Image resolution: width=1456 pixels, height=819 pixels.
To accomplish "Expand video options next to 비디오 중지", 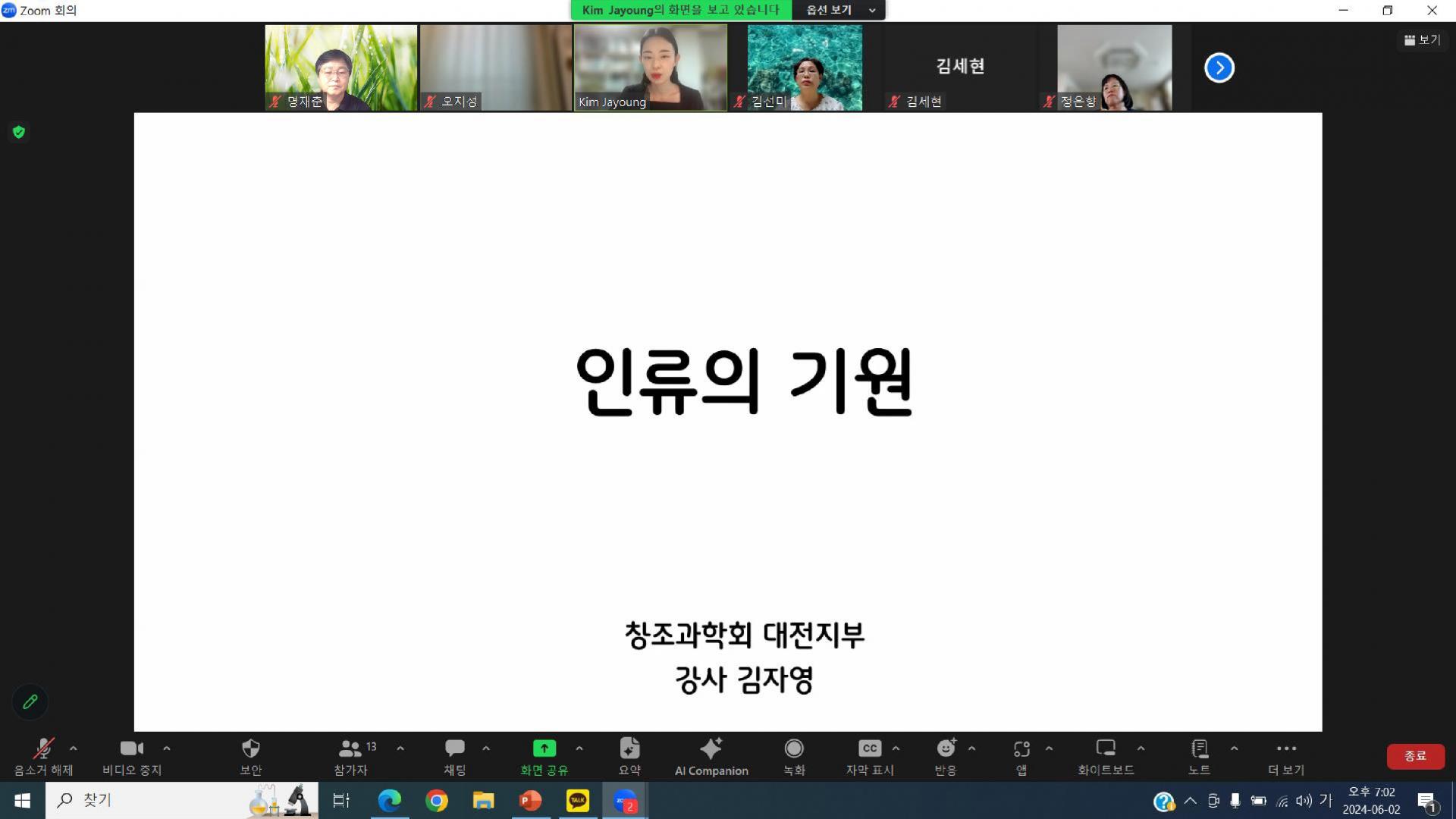I will pos(167,747).
